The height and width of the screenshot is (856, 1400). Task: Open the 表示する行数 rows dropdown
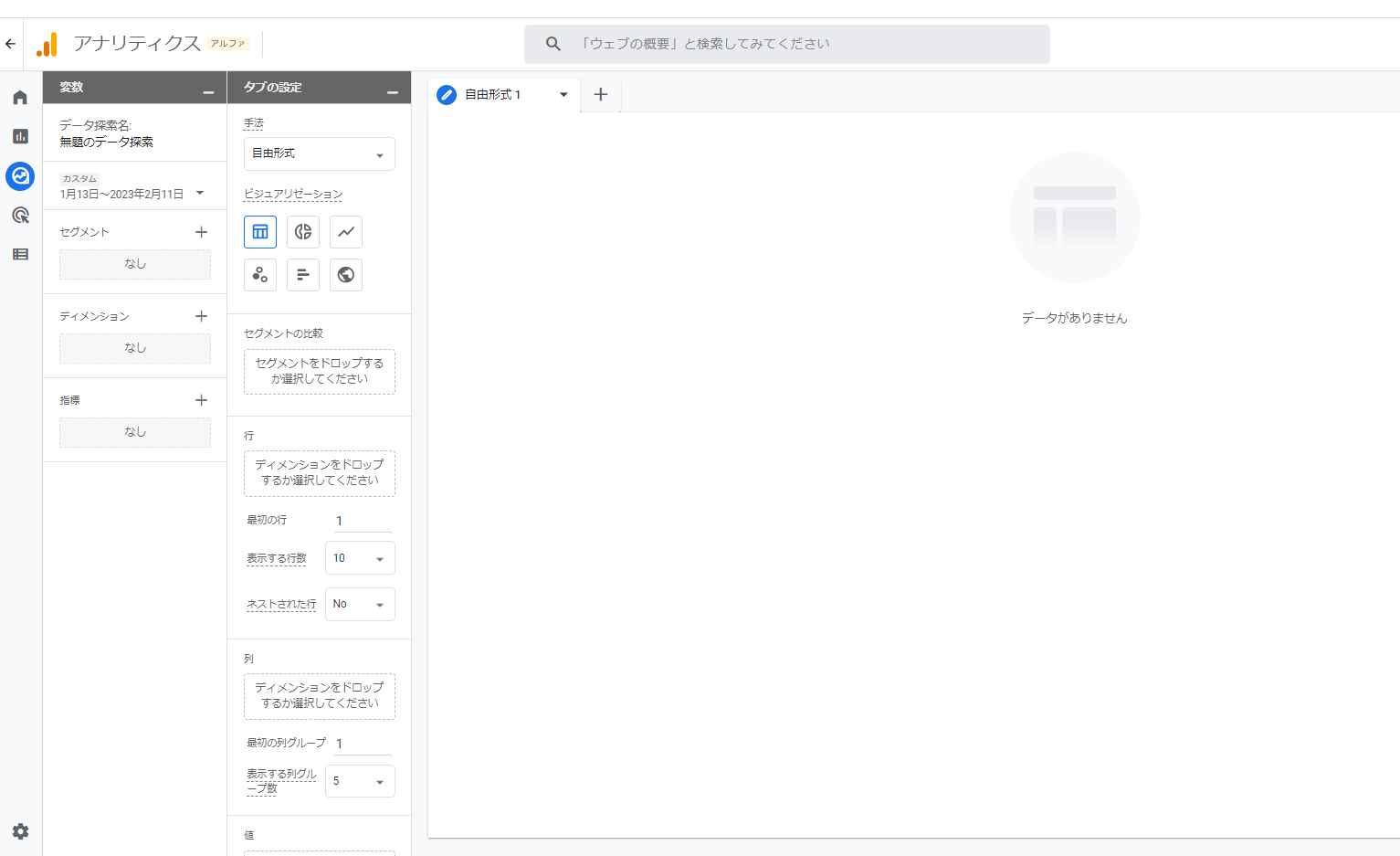[x=360, y=558]
